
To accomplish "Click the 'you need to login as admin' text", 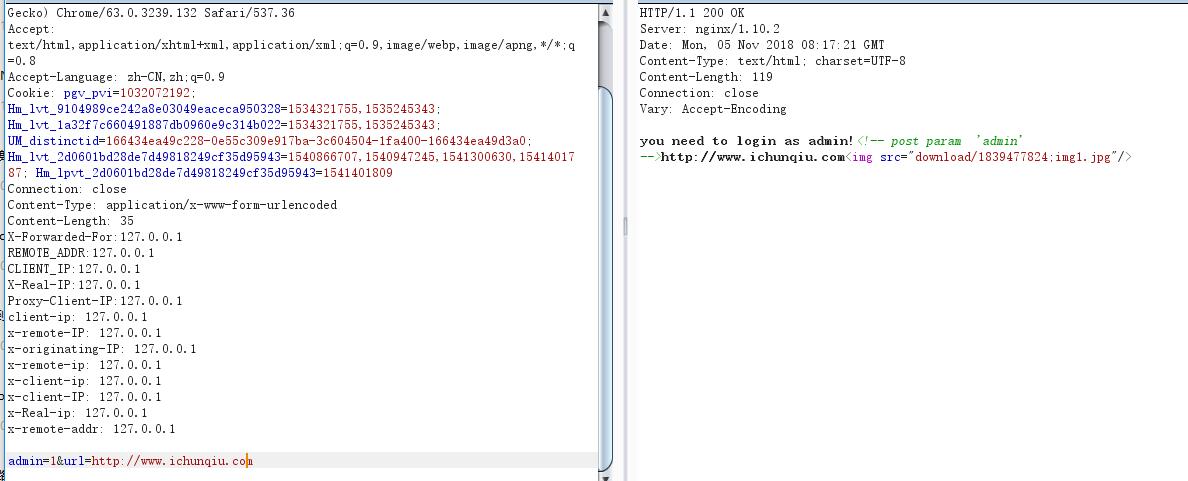I will (x=746, y=141).
